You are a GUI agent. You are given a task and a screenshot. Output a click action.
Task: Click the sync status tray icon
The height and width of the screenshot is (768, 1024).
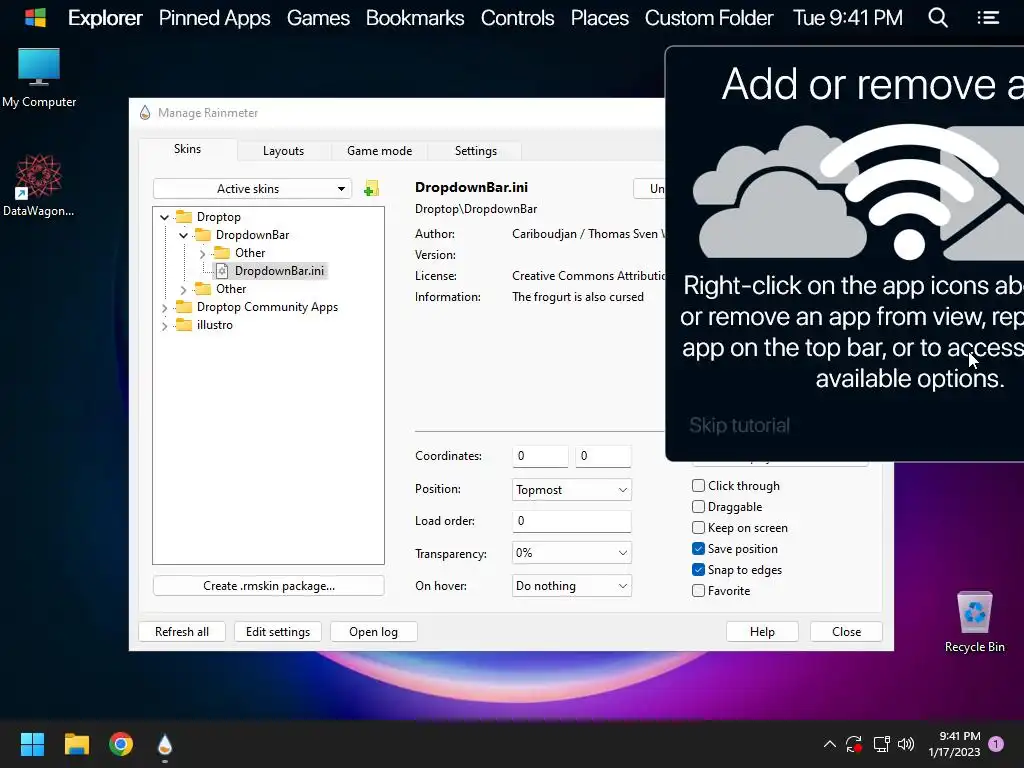tap(854, 744)
